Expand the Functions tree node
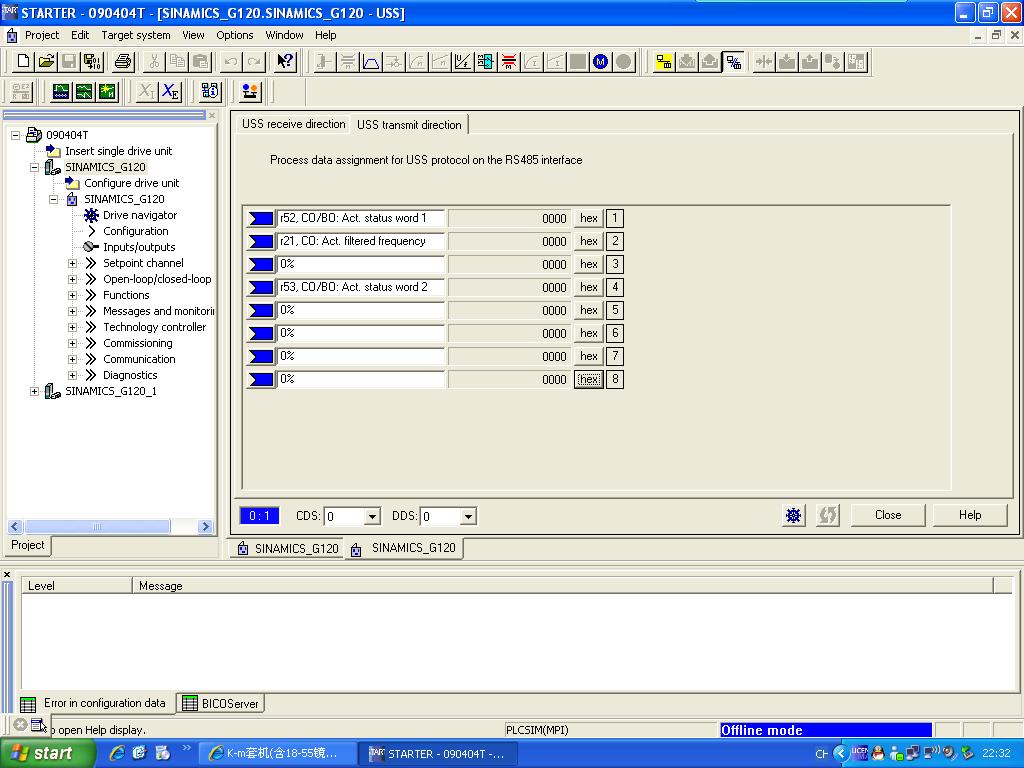 pos(72,295)
